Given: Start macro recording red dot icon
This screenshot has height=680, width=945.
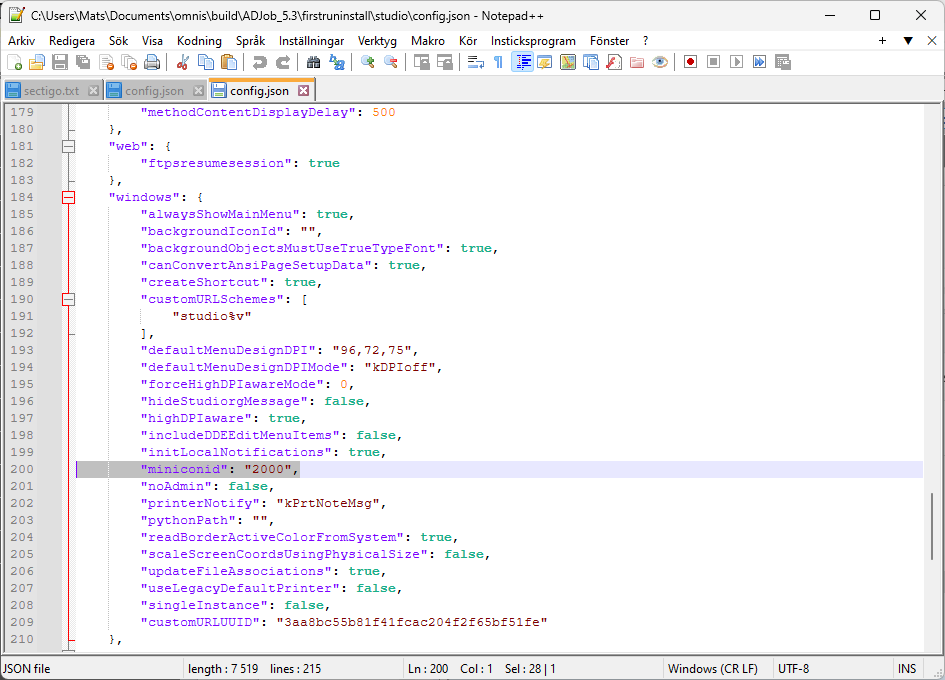Looking at the screenshot, I should click(x=691, y=62).
